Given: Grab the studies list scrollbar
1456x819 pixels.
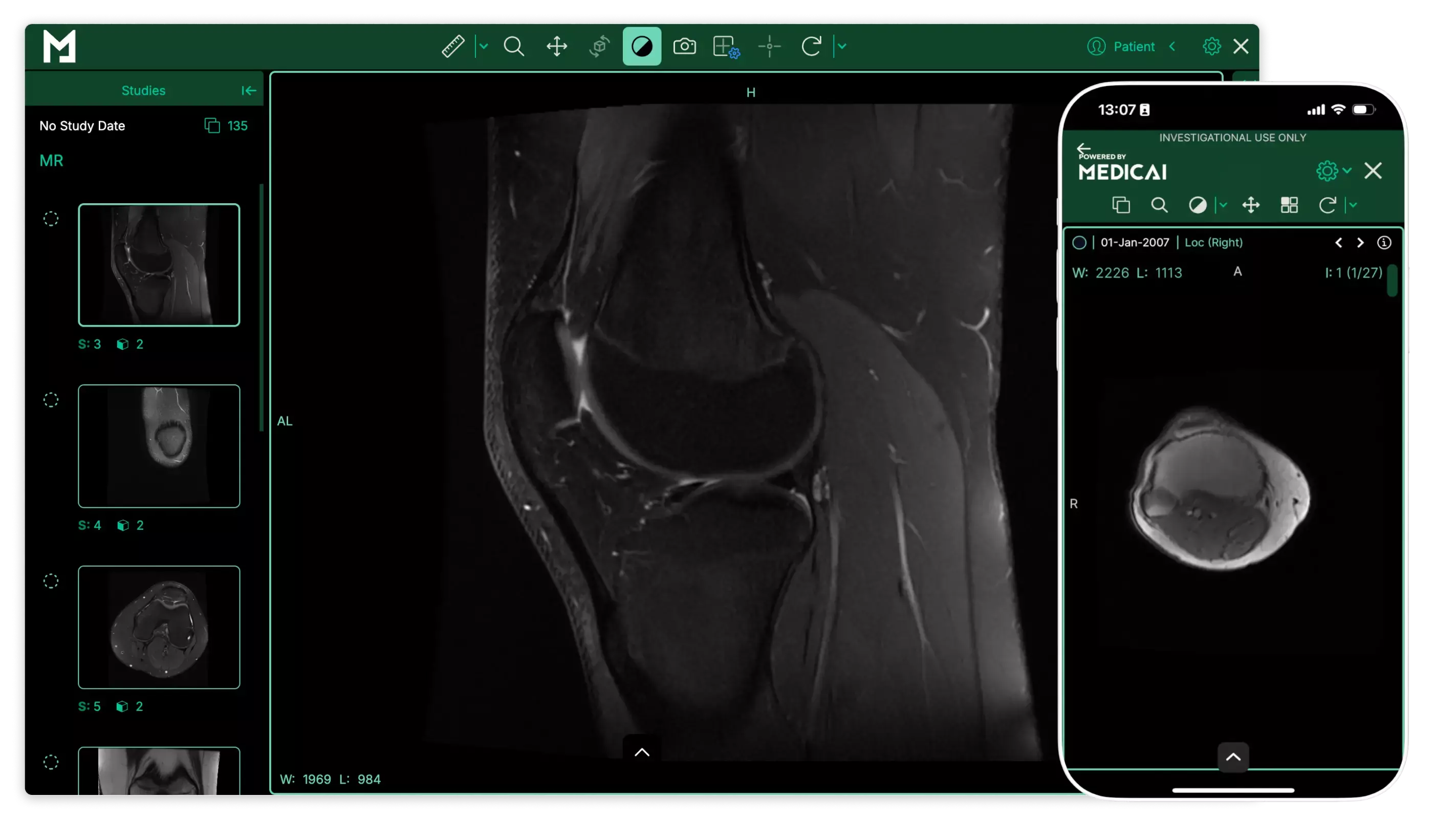Looking at the screenshot, I should click(x=261, y=308).
